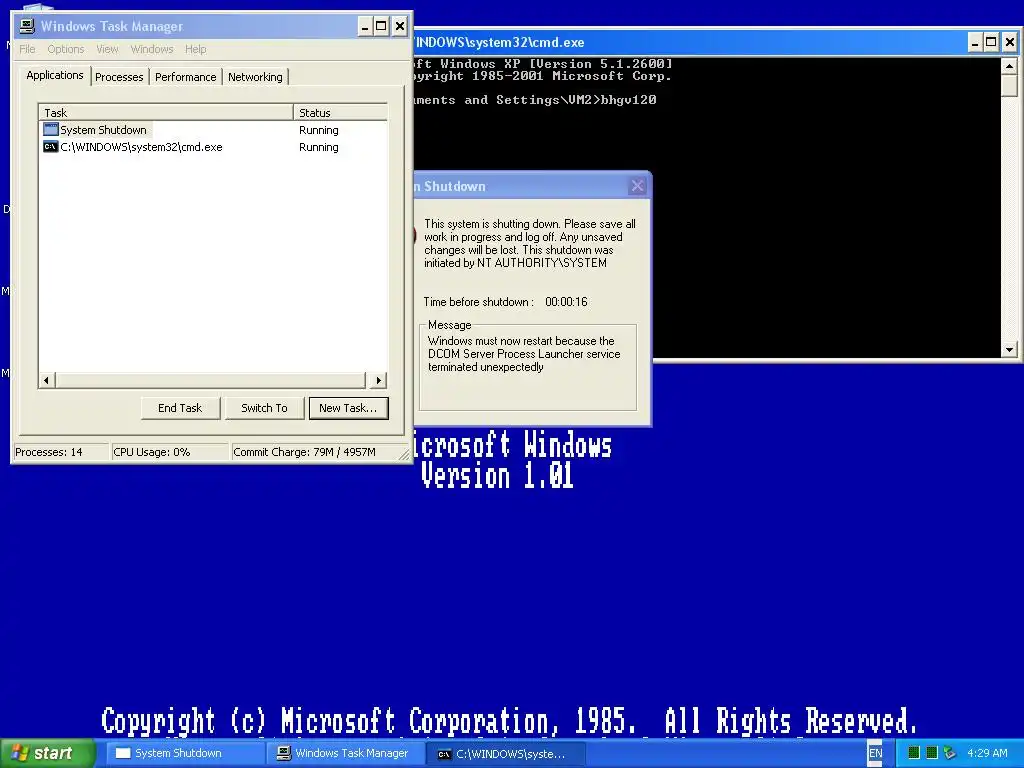Click Running status of cmd.exe row
Screen dimensions: 1024x768
click(319, 147)
